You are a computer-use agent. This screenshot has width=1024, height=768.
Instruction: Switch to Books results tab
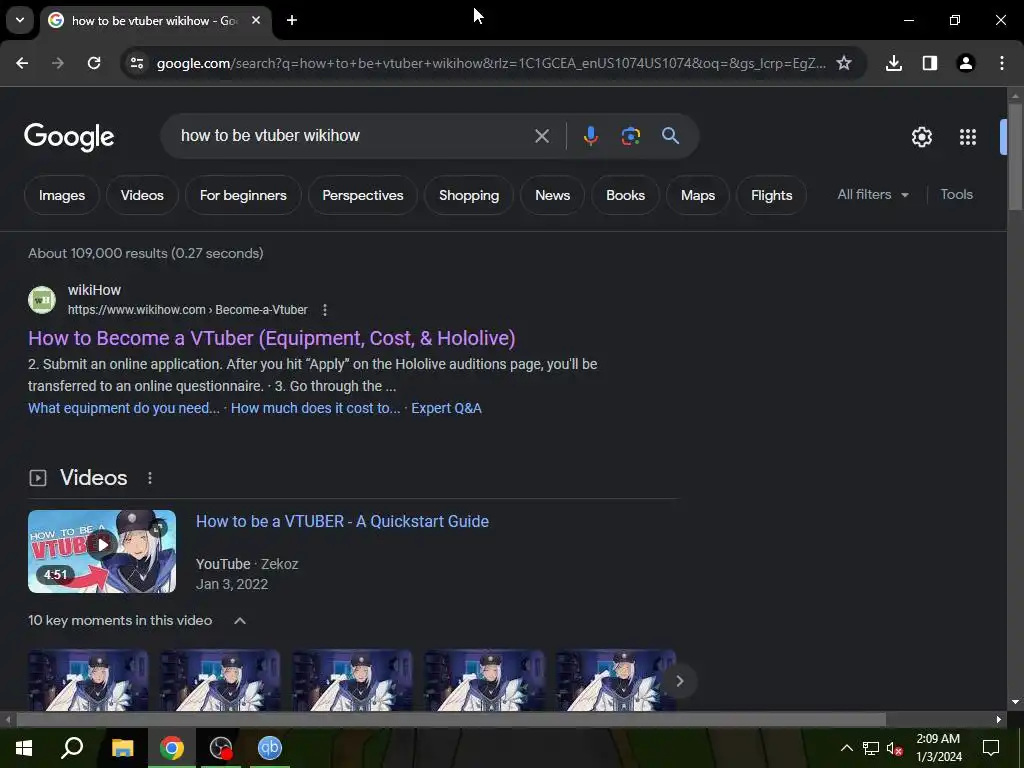coord(626,195)
